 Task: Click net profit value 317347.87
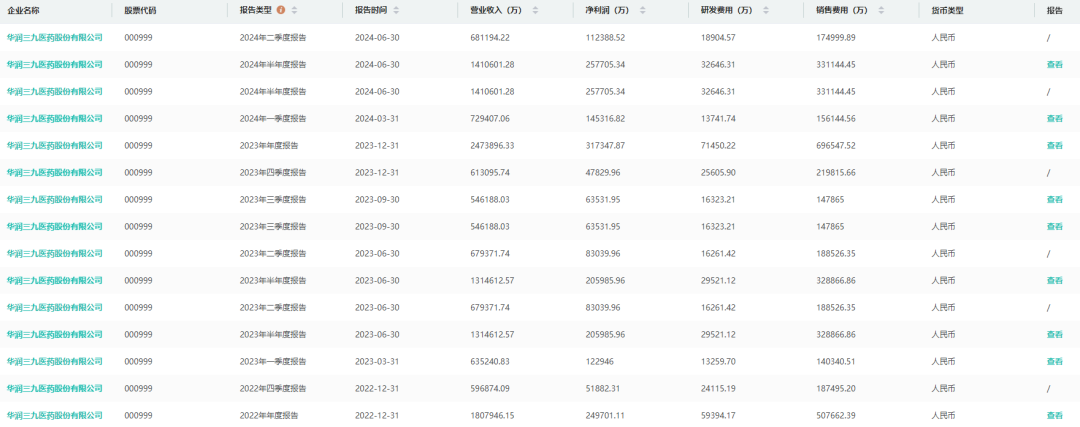(x=605, y=145)
